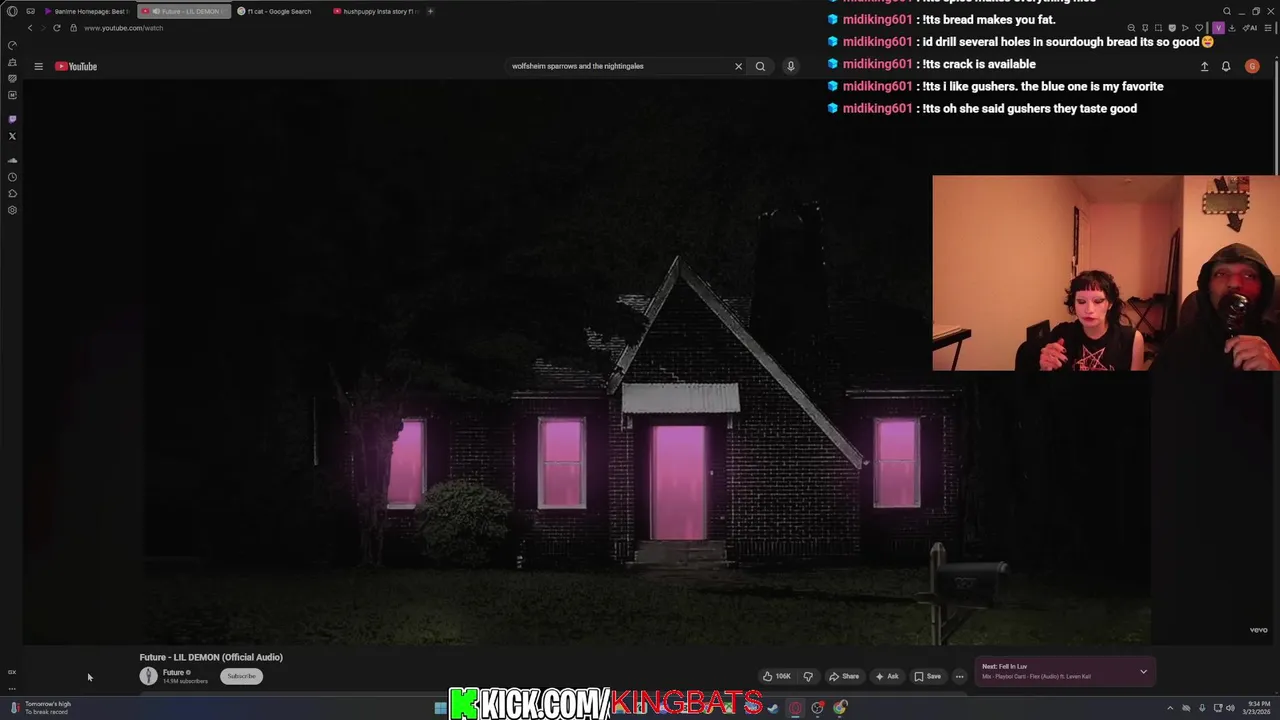This screenshot has height=720, width=1280.
Task: Open browser downloads icon
Action: pos(1232,28)
